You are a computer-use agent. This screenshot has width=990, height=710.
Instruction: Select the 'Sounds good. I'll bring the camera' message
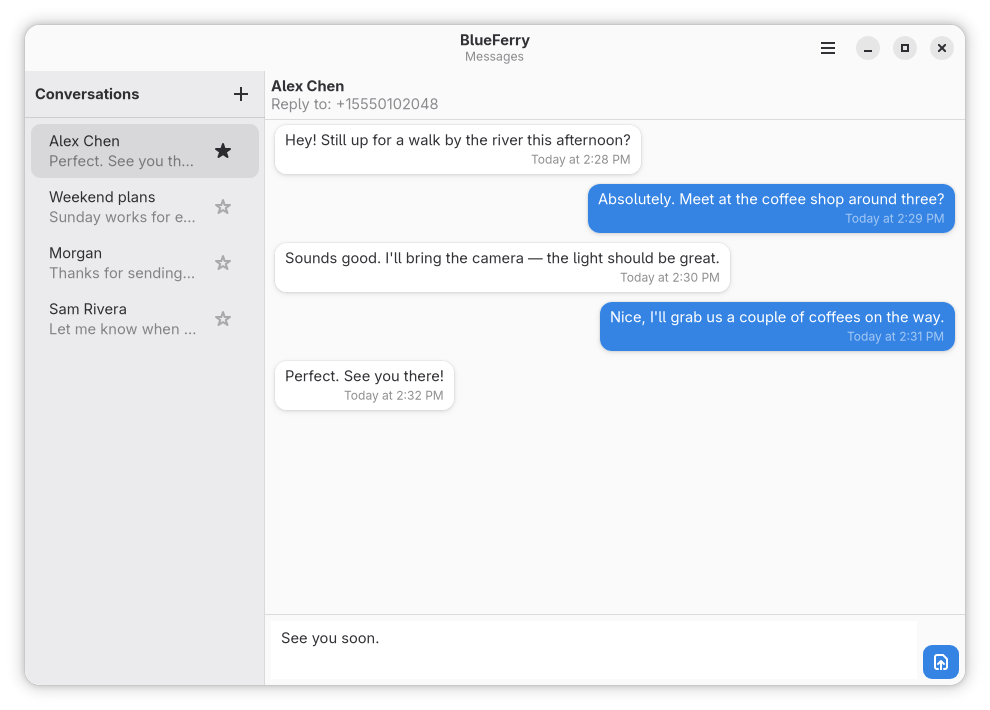pyautogui.click(x=502, y=268)
